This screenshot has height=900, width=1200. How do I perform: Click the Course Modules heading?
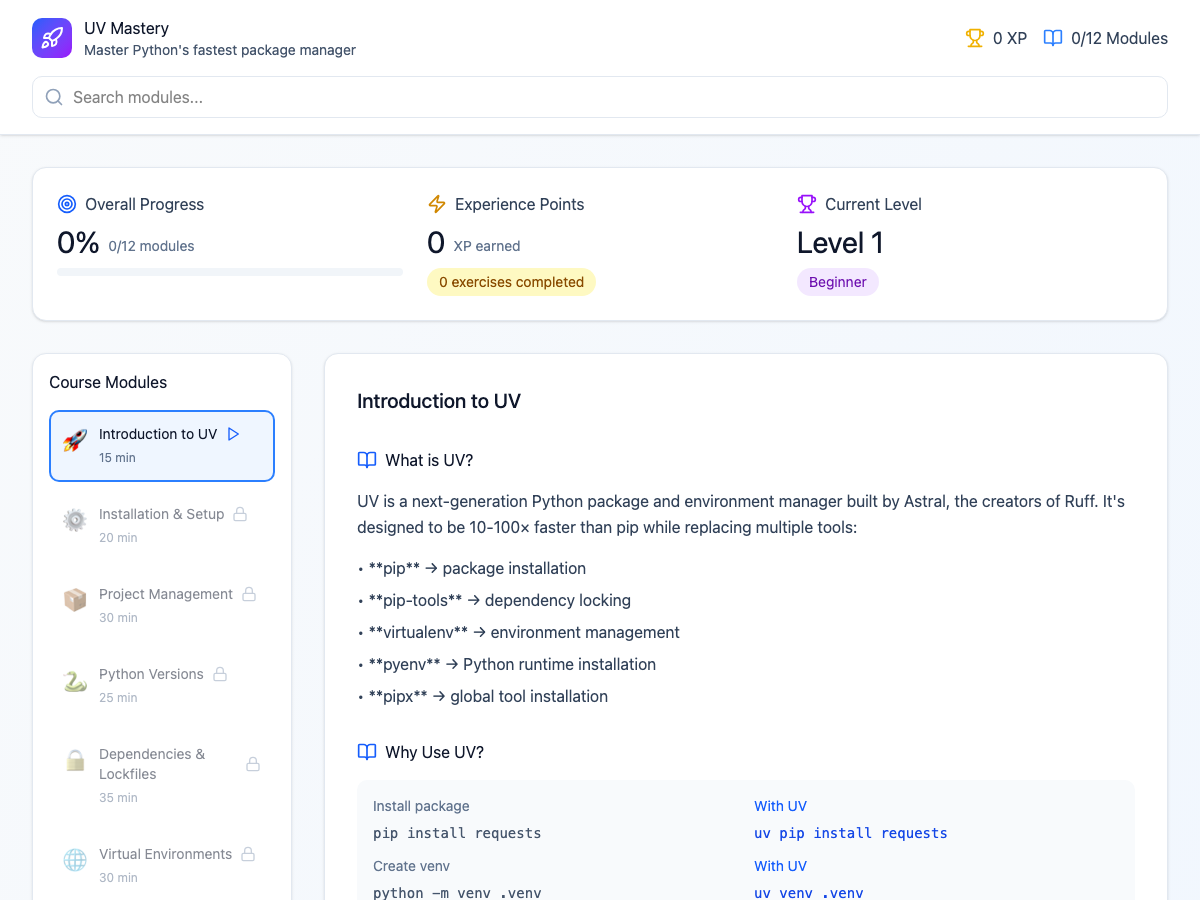108,382
